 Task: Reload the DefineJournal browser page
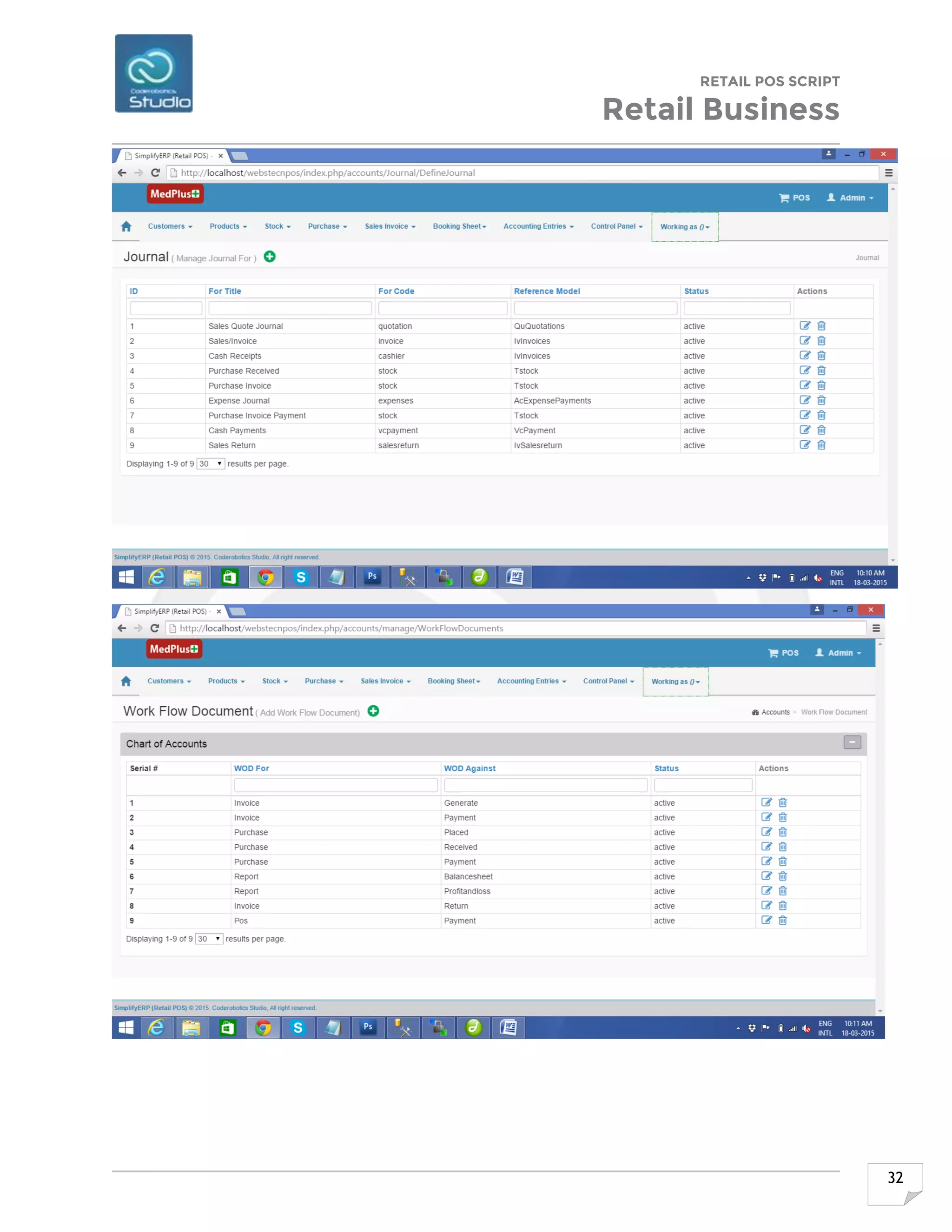(155, 172)
